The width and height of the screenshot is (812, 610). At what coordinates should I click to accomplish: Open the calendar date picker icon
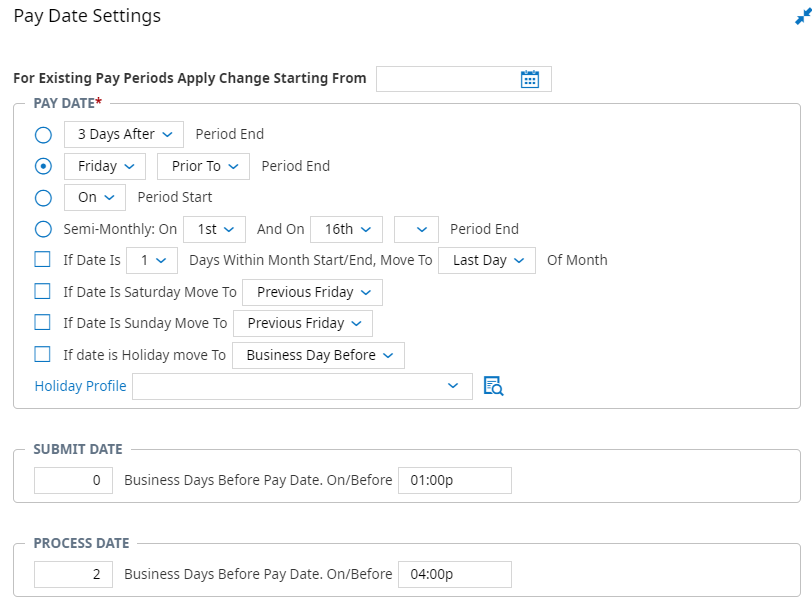(529, 79)
